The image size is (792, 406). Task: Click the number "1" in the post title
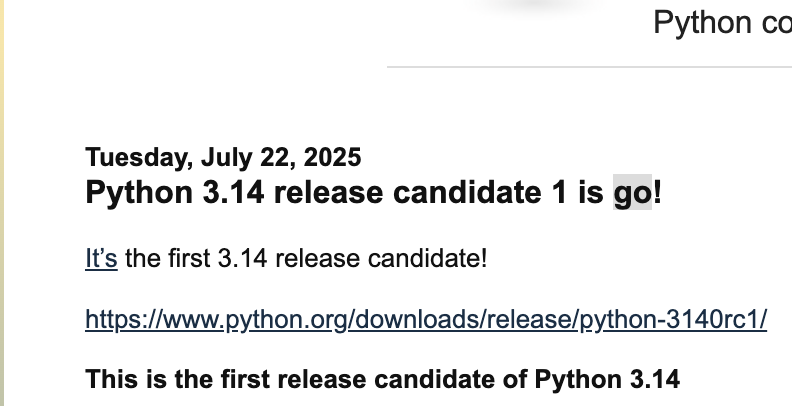click(560, 192)
